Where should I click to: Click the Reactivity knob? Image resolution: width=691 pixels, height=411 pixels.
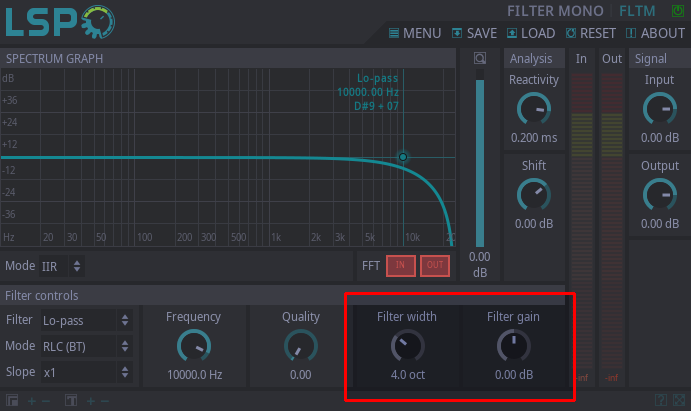pyautogui.click(x=534, y=108)
